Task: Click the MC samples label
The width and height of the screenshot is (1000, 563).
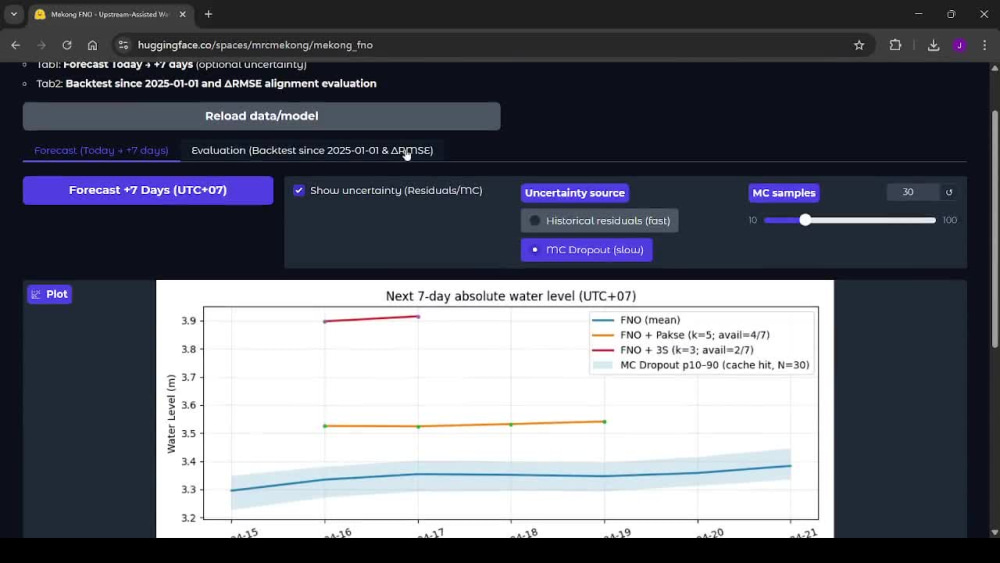Action: tap(784, 193)
